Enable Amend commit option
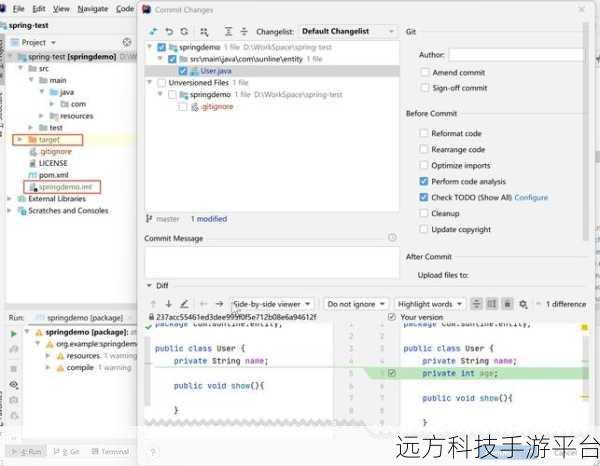The height and width of the screenshot is (466, 600). (x=424, y=72)
